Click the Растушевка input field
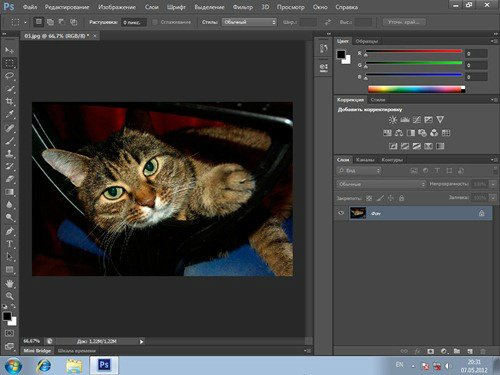 pyautogui.click(x=134, y=22)
